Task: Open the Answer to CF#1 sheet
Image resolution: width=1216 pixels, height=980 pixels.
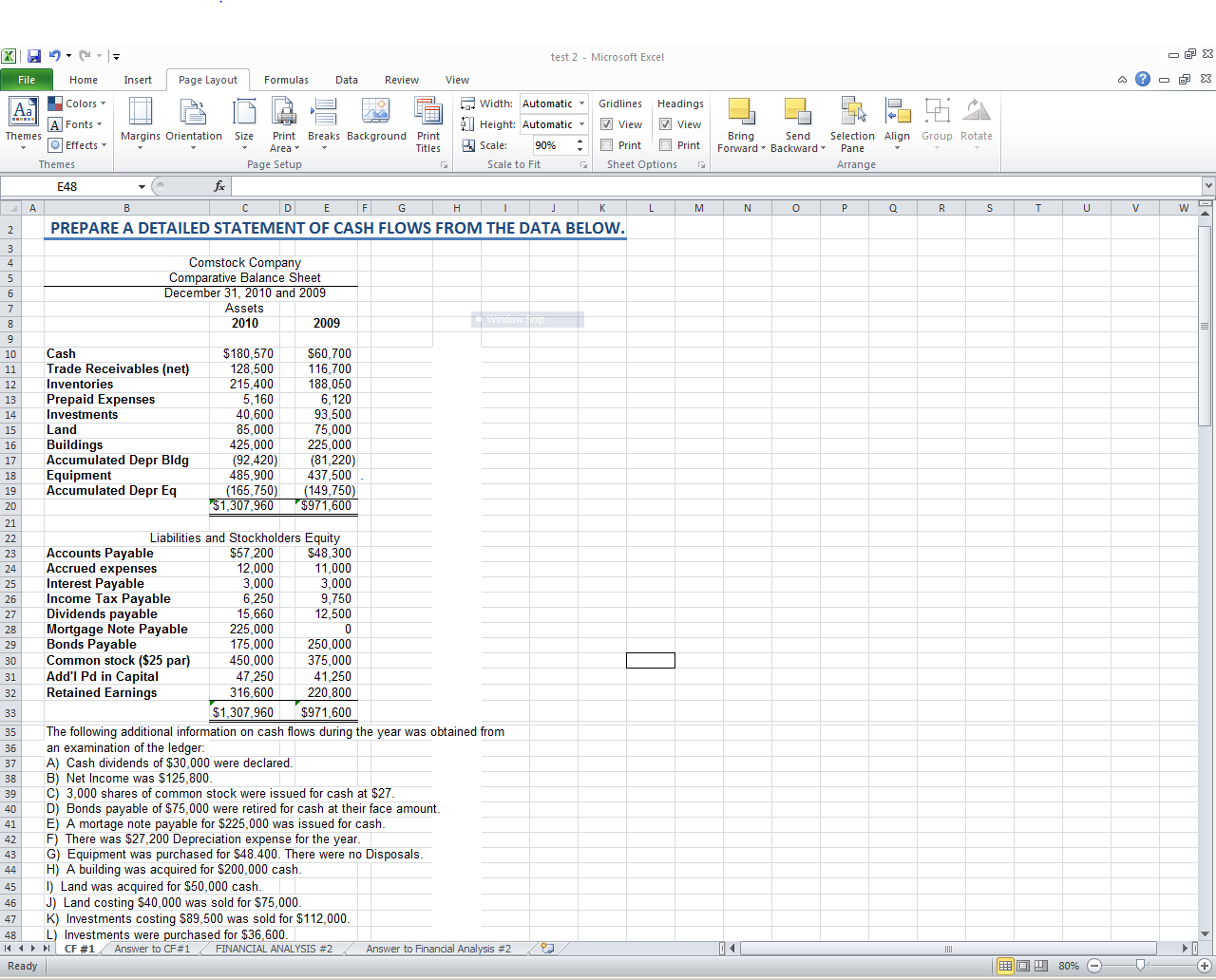Action: [x=152, y=949]
